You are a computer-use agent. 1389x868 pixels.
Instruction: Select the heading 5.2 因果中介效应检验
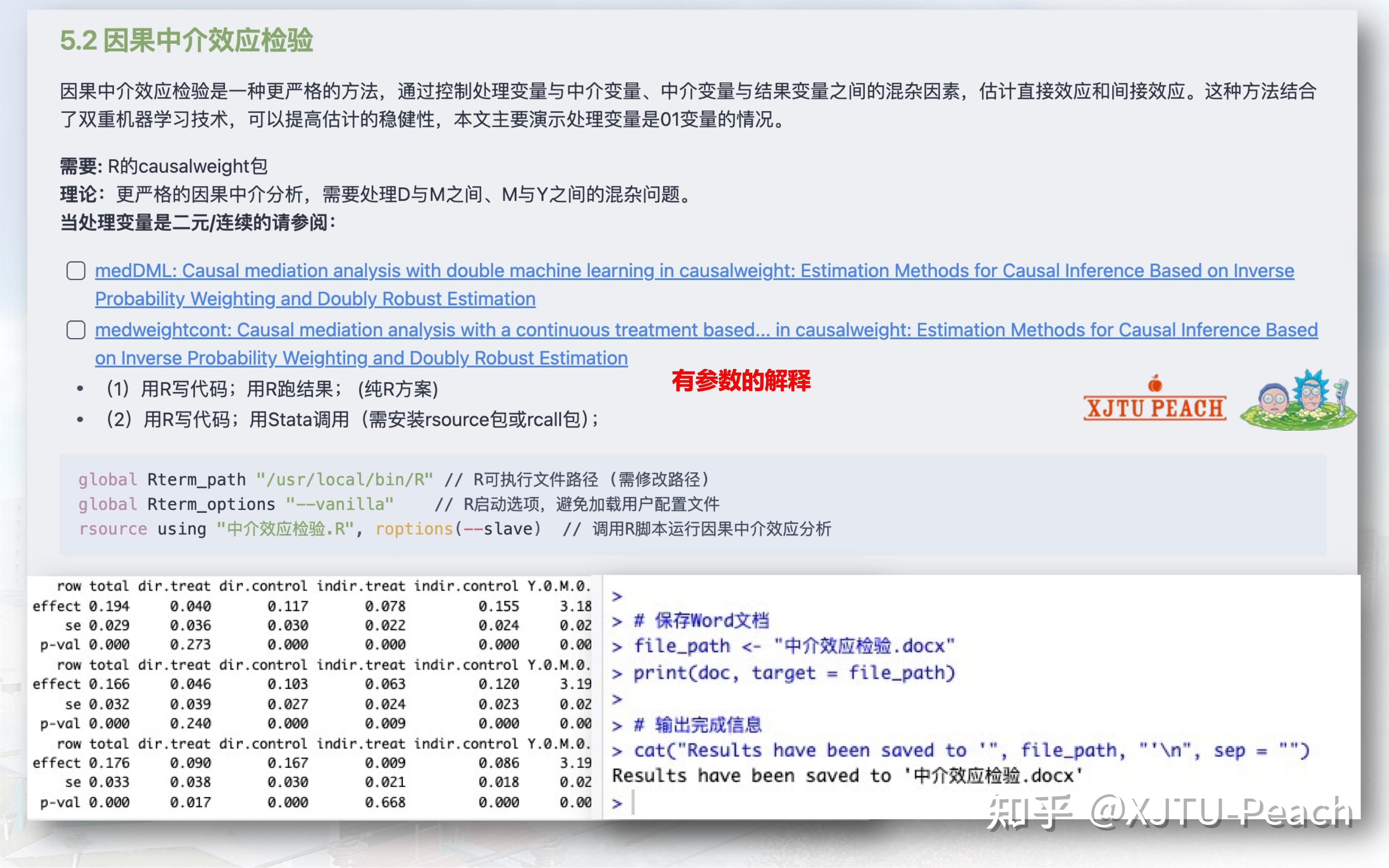(187, 40)
